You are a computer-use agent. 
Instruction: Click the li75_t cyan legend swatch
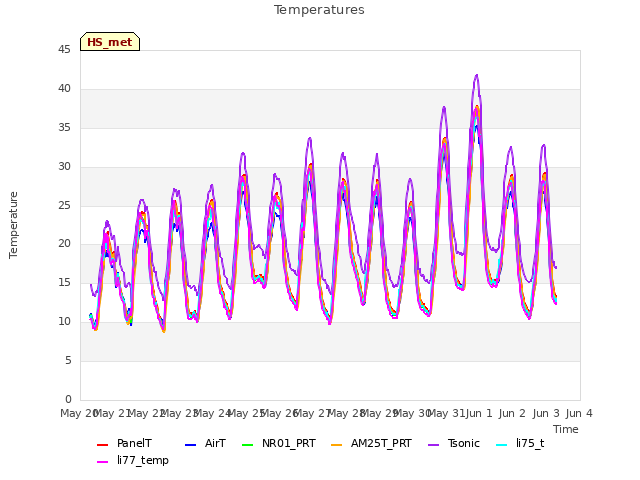tap(502, 445)
